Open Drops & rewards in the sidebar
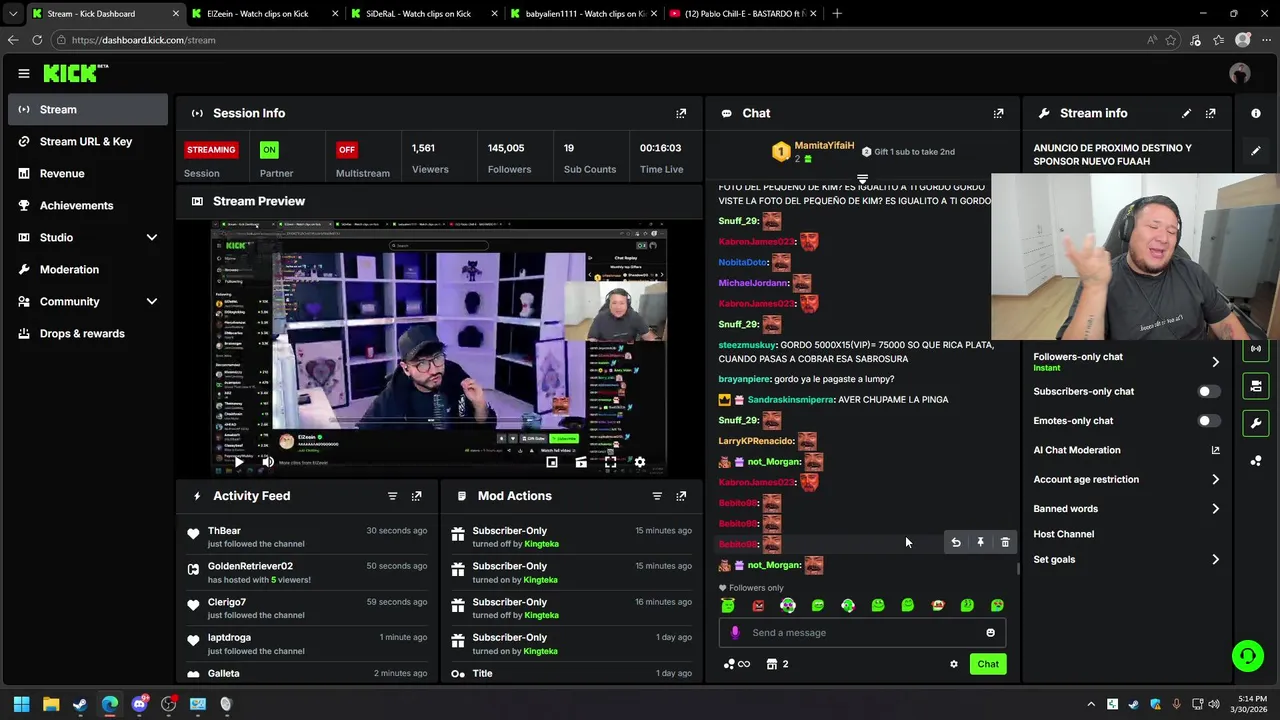This screenshot has height=720, width=1280. [x=88, y=333]
